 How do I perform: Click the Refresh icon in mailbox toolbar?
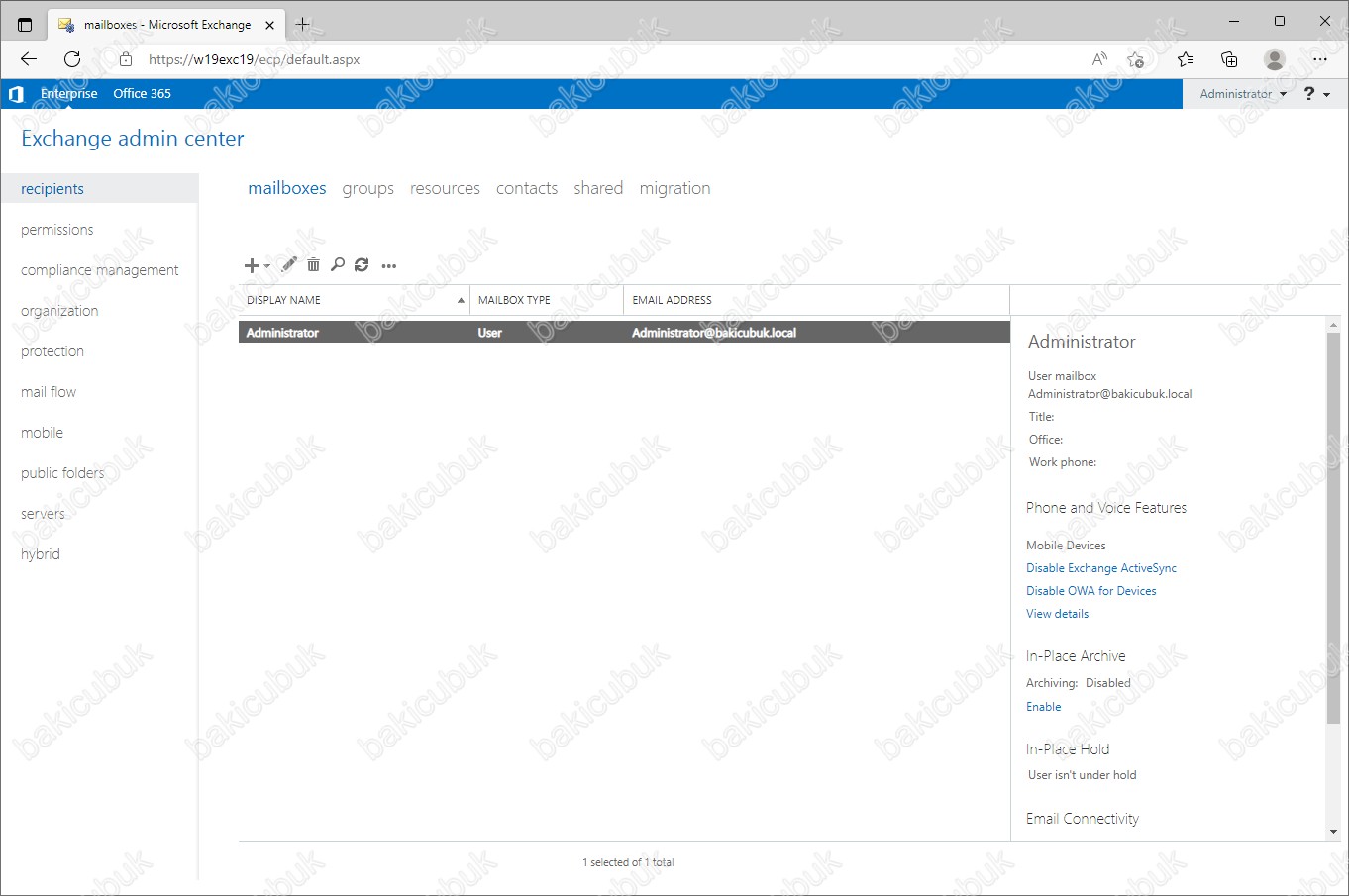tap(362, 264)
